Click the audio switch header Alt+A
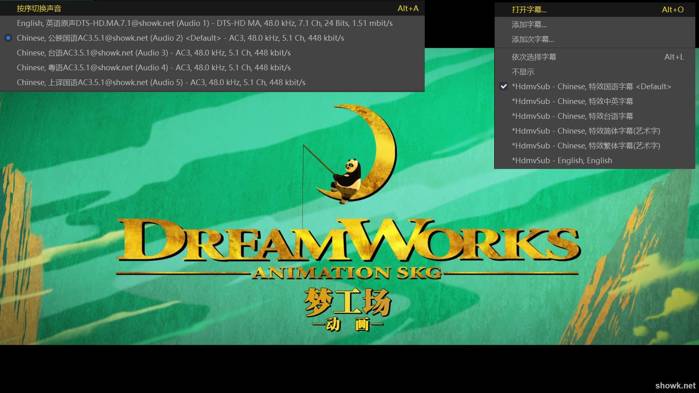The image size is (699, 393). point(212,8)
